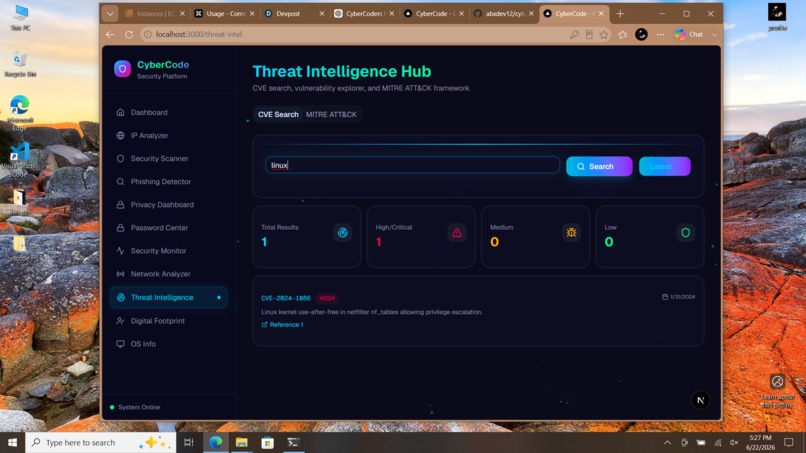806x453 pixels.
Task: Open the browser profile avatar
Action: pos(641,34)
